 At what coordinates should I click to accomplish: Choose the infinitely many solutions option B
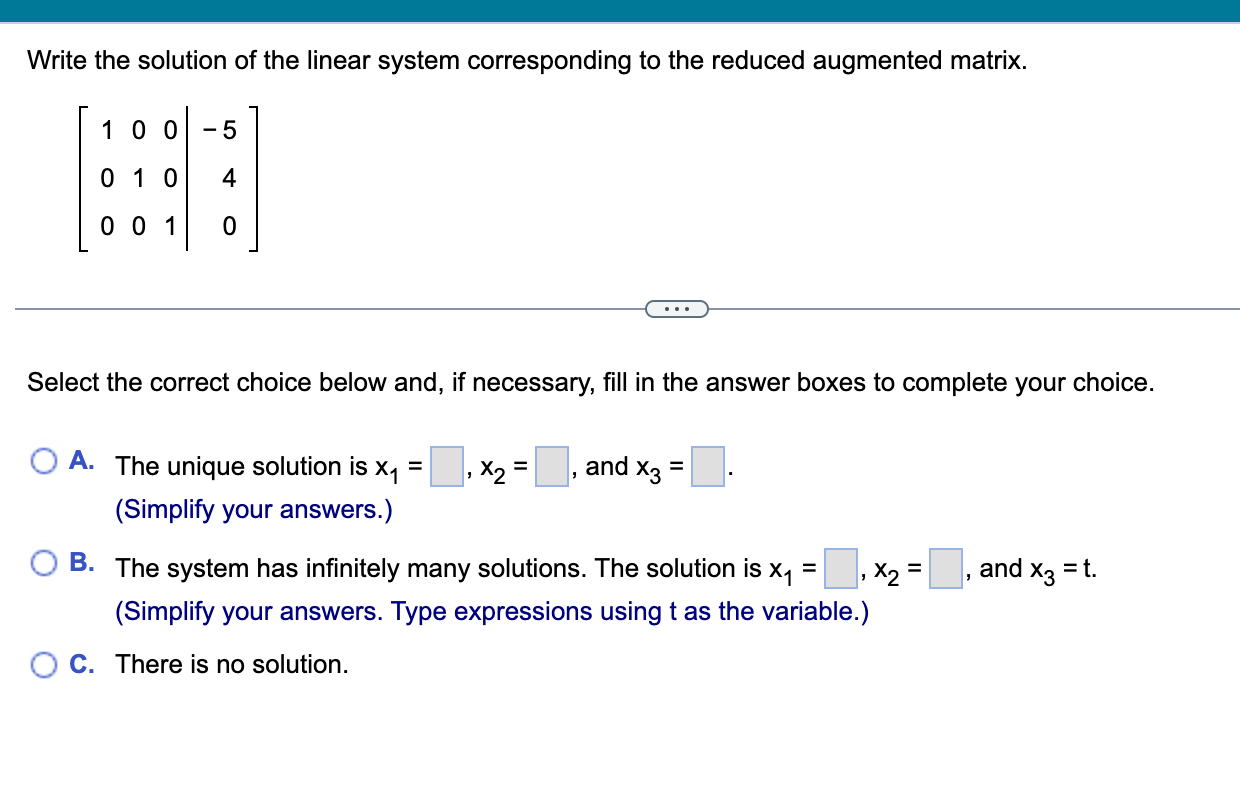tap(44, 563)
